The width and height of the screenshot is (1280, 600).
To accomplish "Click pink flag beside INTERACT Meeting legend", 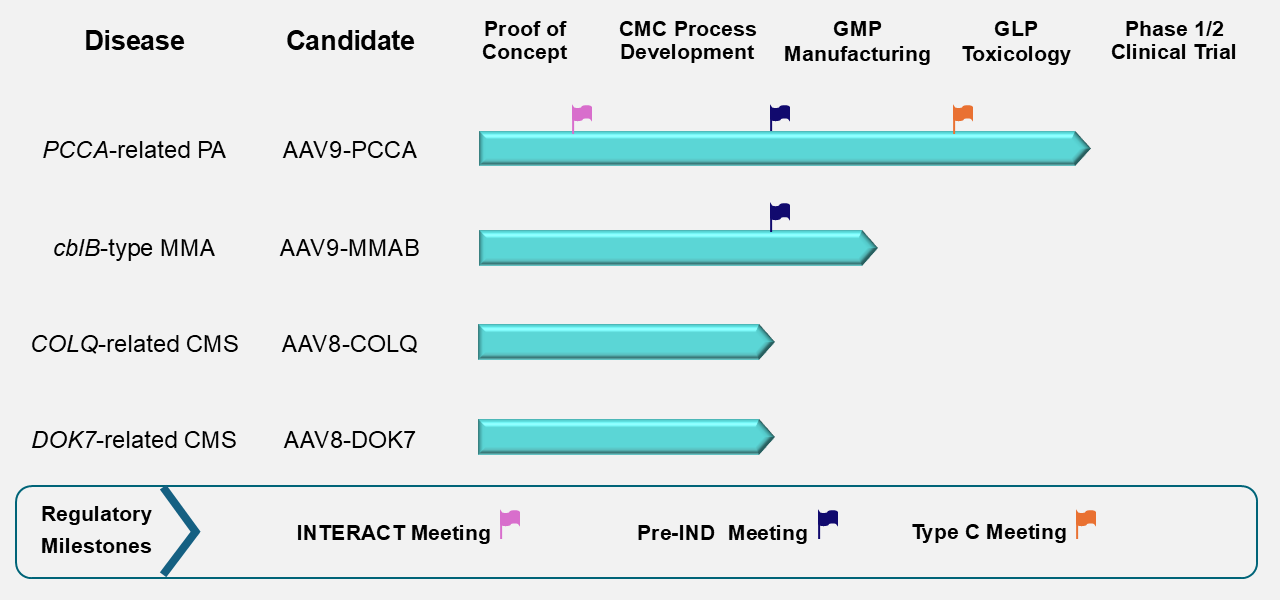I will tap(510, 520).
